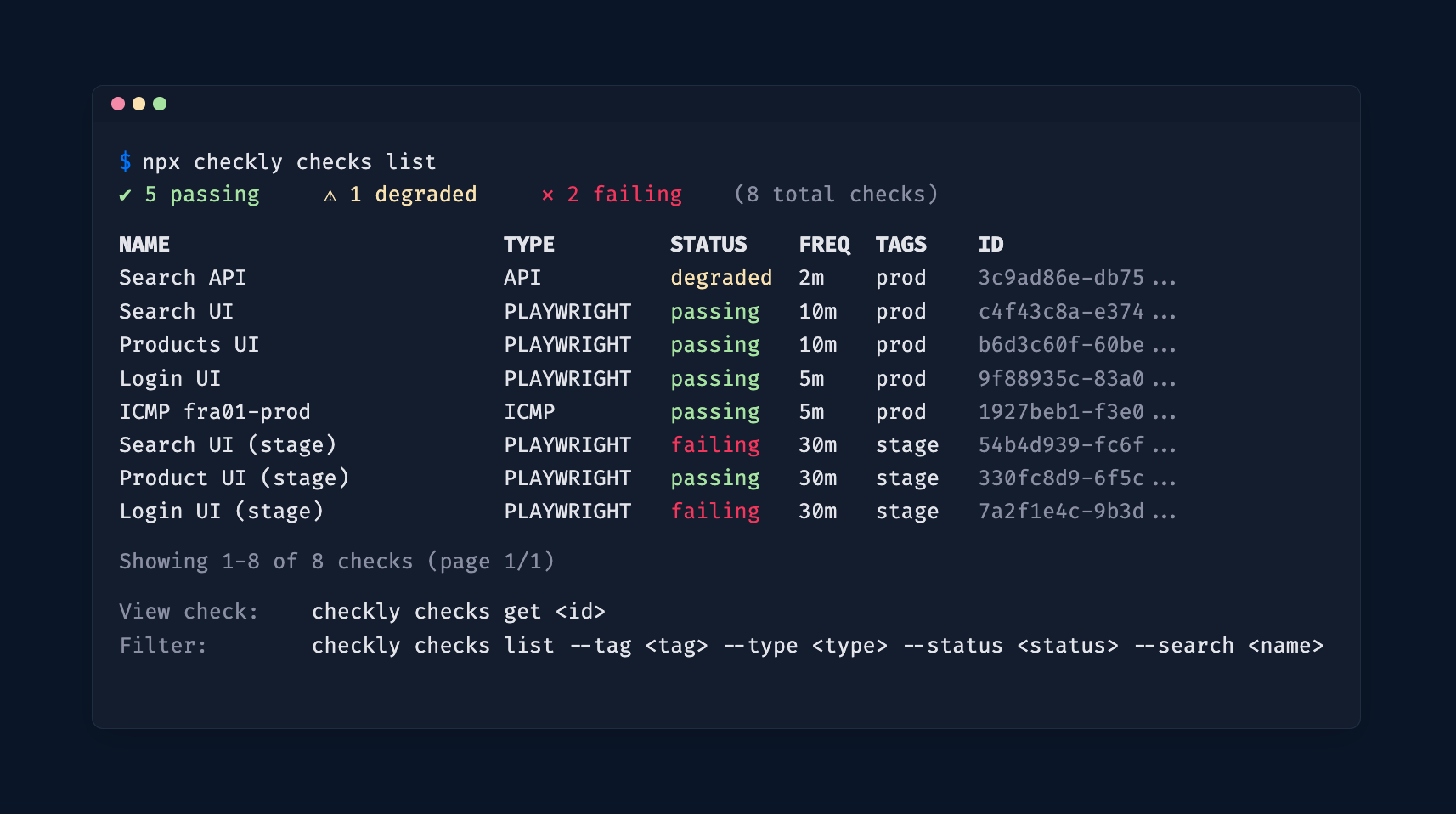
Task: Click the "checkly checks get <id>" command text
Action: 459,611
